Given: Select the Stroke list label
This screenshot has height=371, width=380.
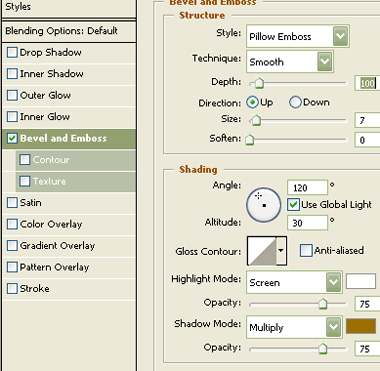Looking at the screenshot, I should click(34, 288).
